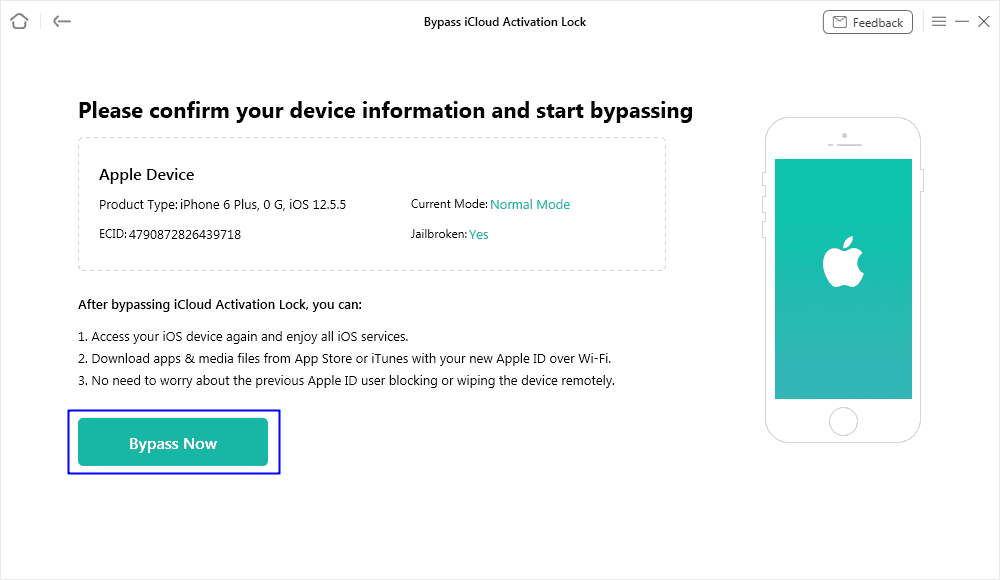This screenshot has height=580, width=1000.
Task: Click 'Download apps & media files' line
Action: click(x=344, y=359)
